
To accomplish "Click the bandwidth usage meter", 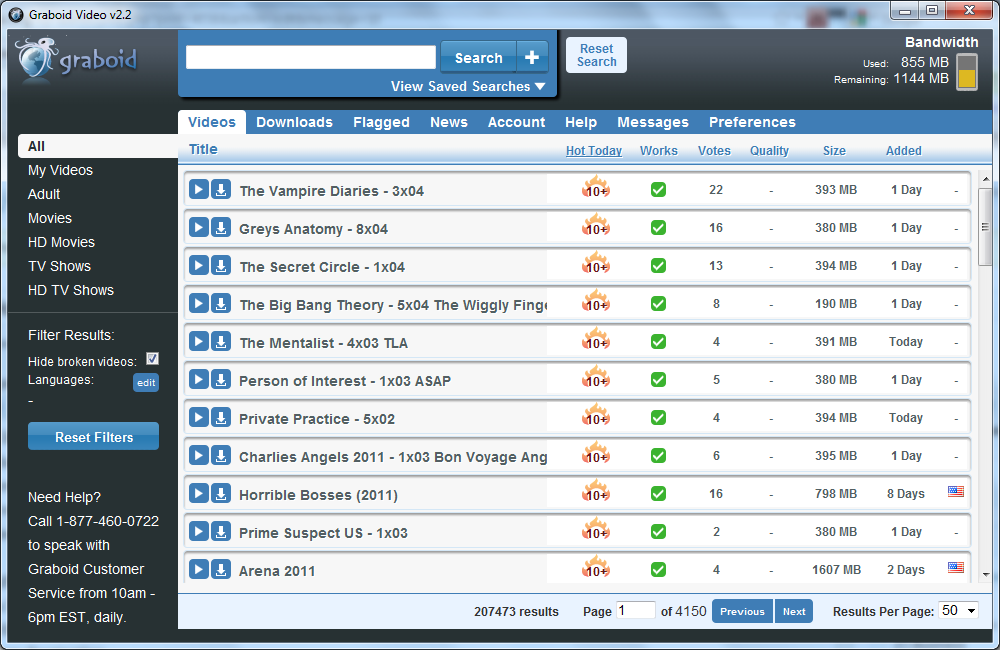I will click(967, 72).
